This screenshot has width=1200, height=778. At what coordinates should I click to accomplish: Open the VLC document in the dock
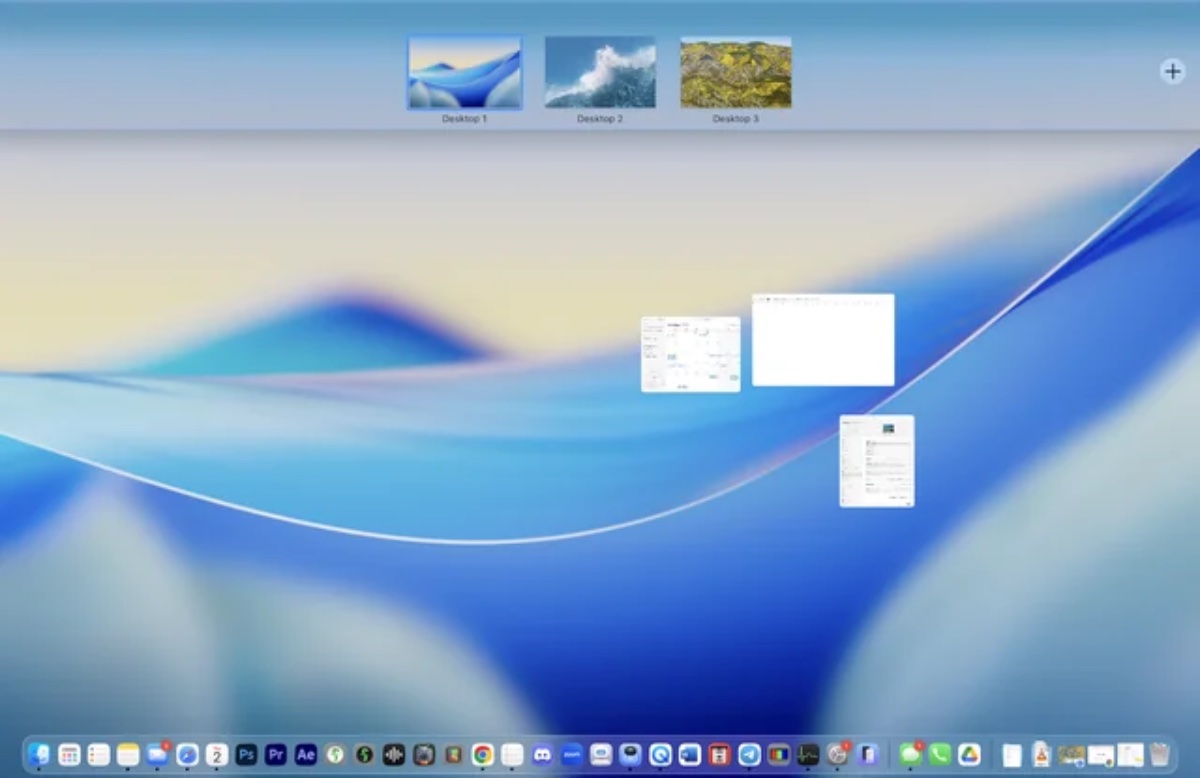point(1041,754)
